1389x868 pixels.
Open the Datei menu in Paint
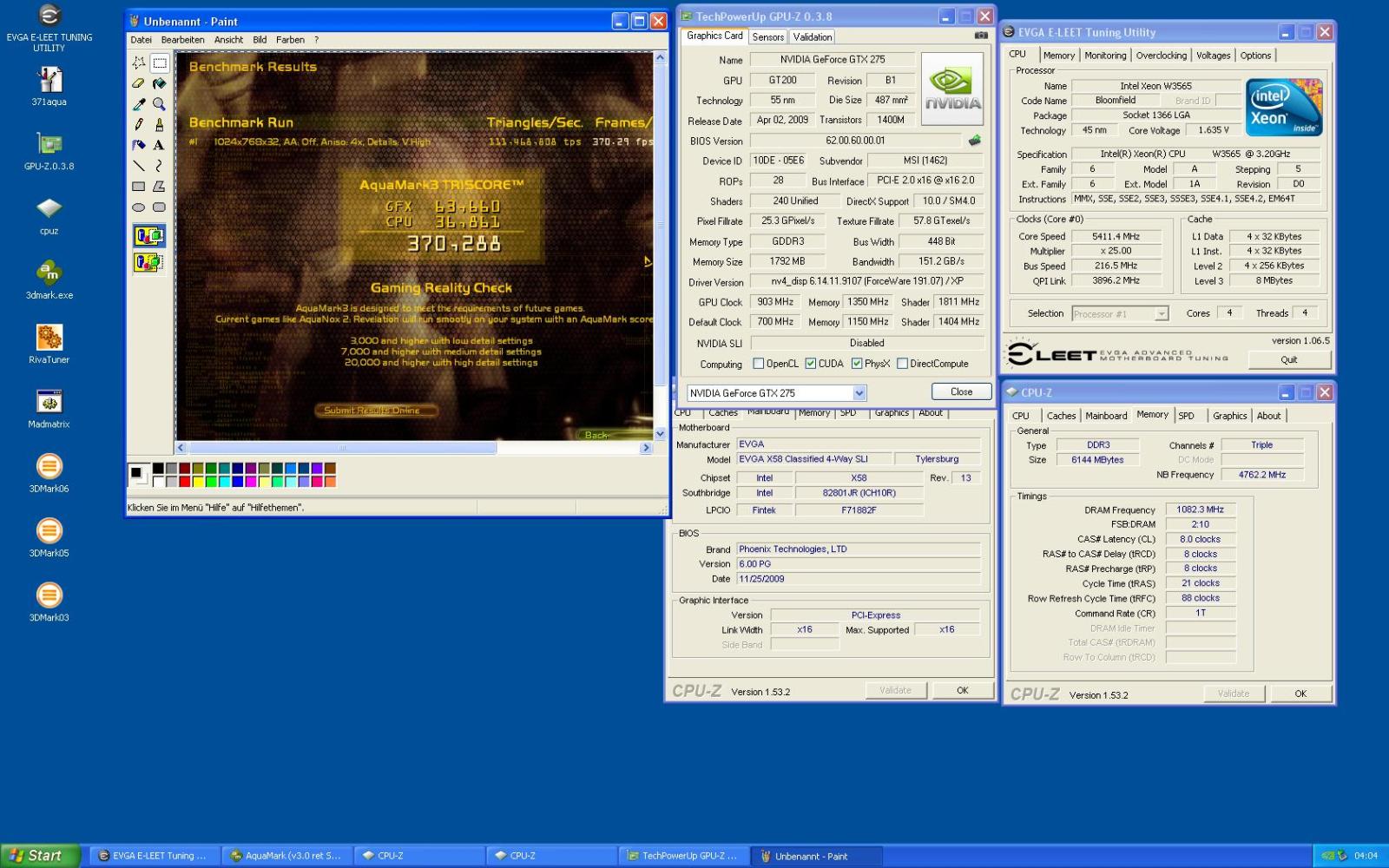click(141, 40)
